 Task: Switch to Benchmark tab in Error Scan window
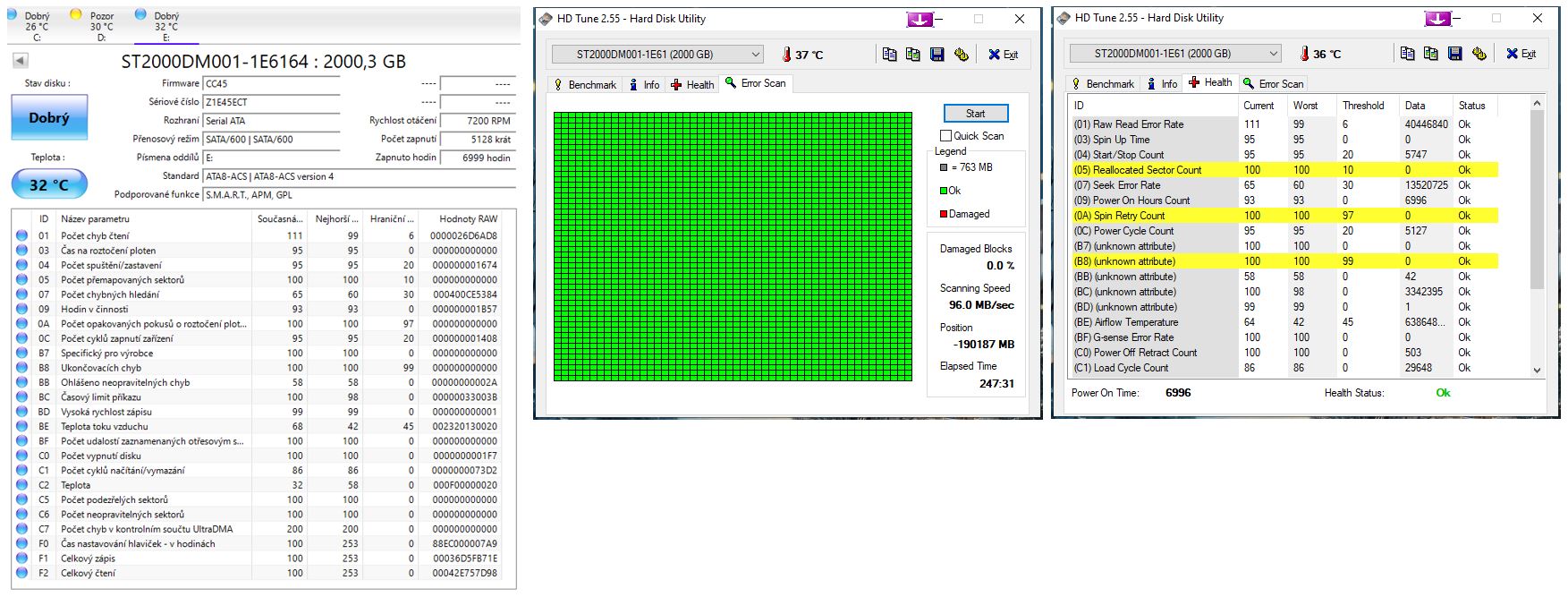(x=585, y=85)
